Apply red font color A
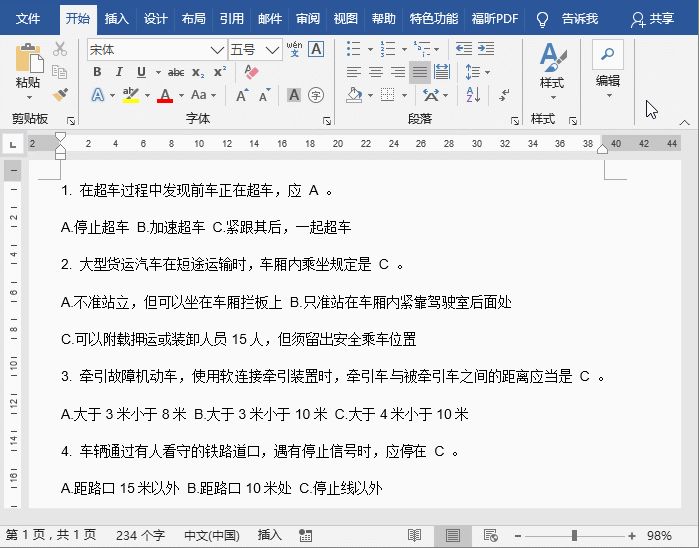The height and width of the screenshot is (548, 699). tap(165, 95)
